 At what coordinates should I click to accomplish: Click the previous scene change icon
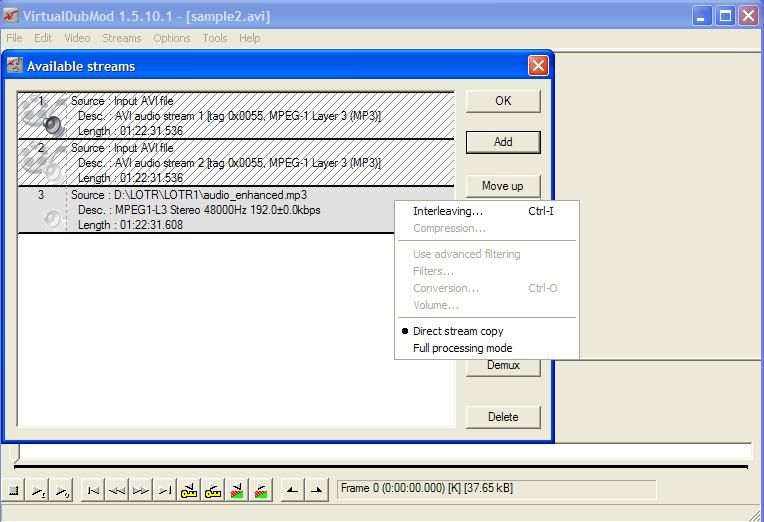[x=237, y=490]
